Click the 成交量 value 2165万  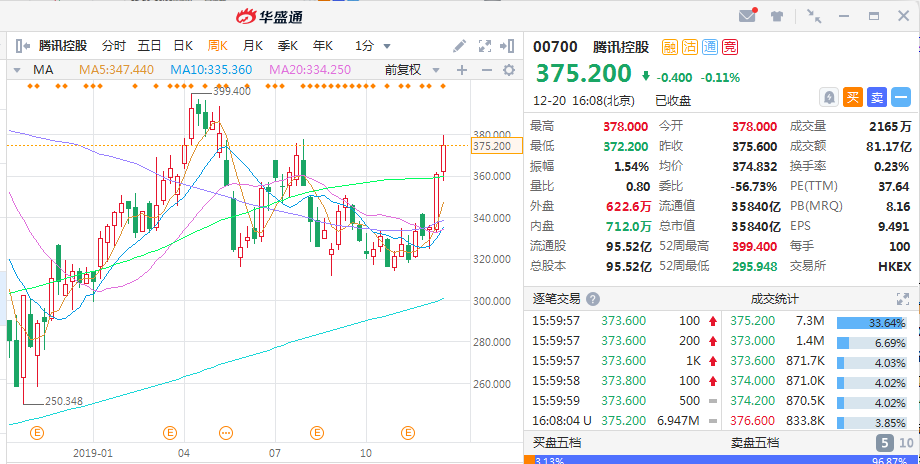pos(890,127)
